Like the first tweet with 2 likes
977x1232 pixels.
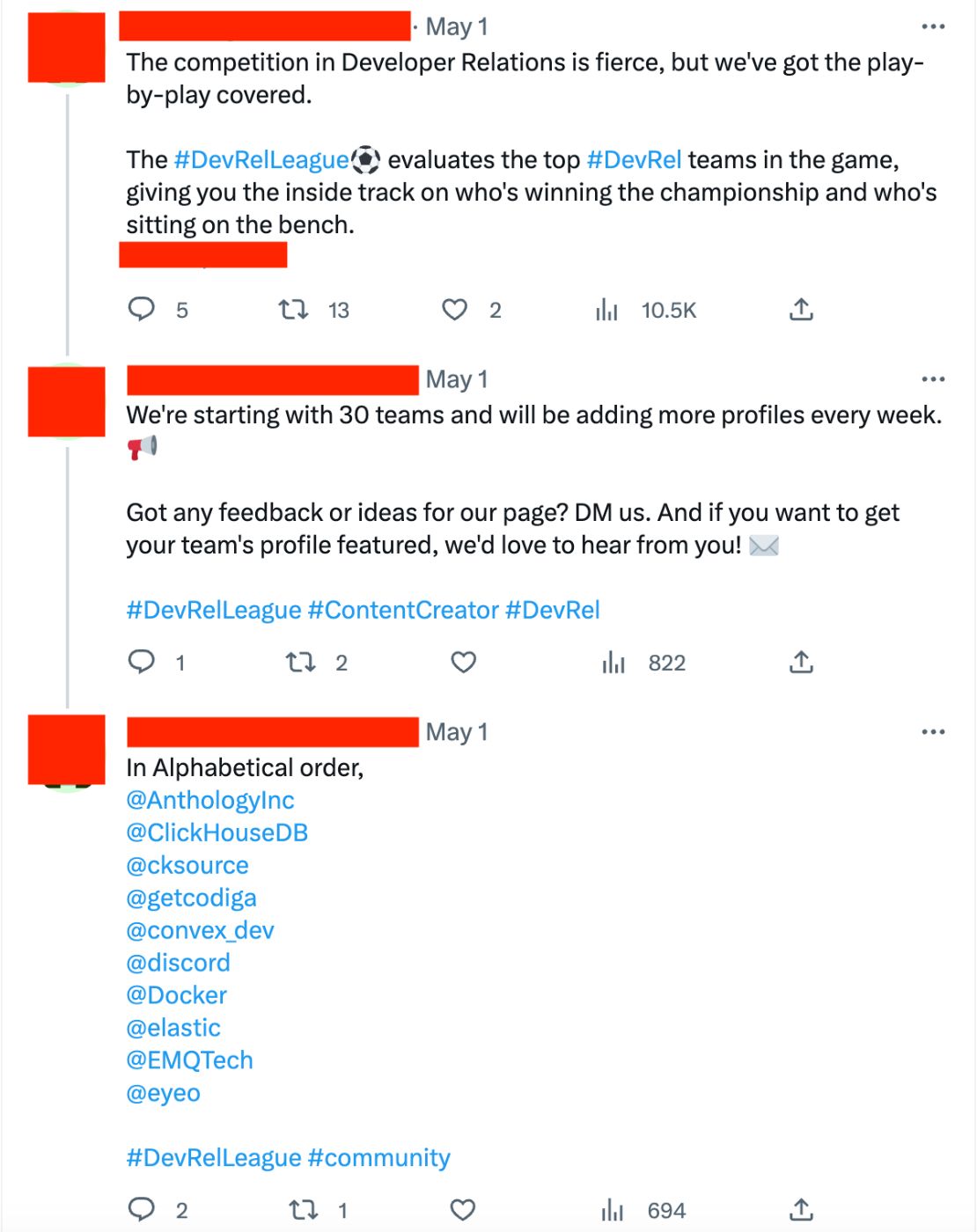454,309
